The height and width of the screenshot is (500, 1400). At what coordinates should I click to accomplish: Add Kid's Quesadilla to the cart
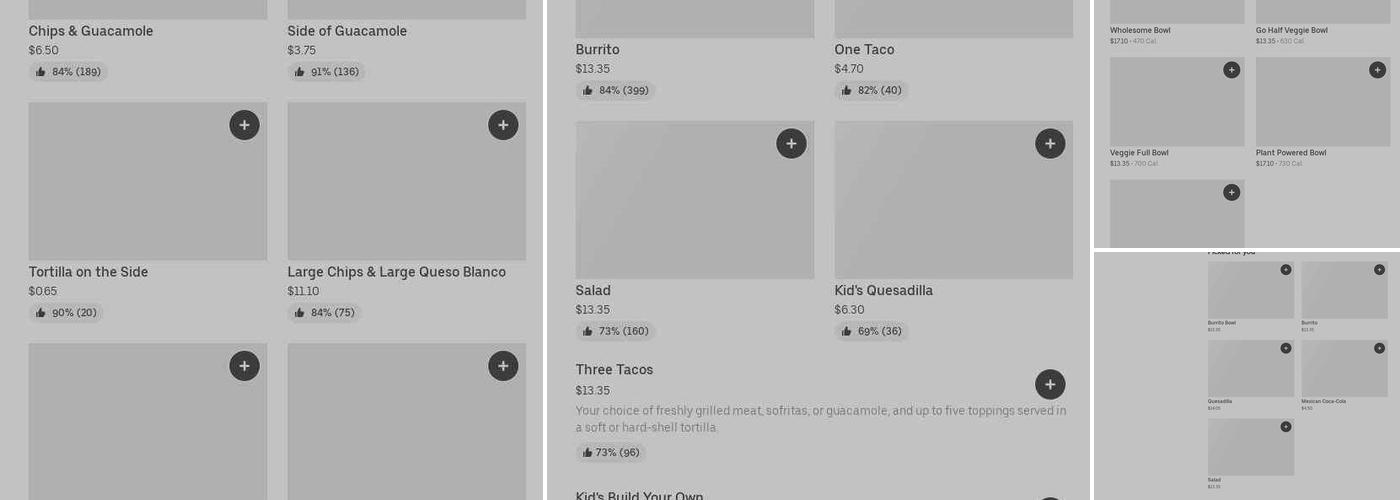(x=1049, y=144)
